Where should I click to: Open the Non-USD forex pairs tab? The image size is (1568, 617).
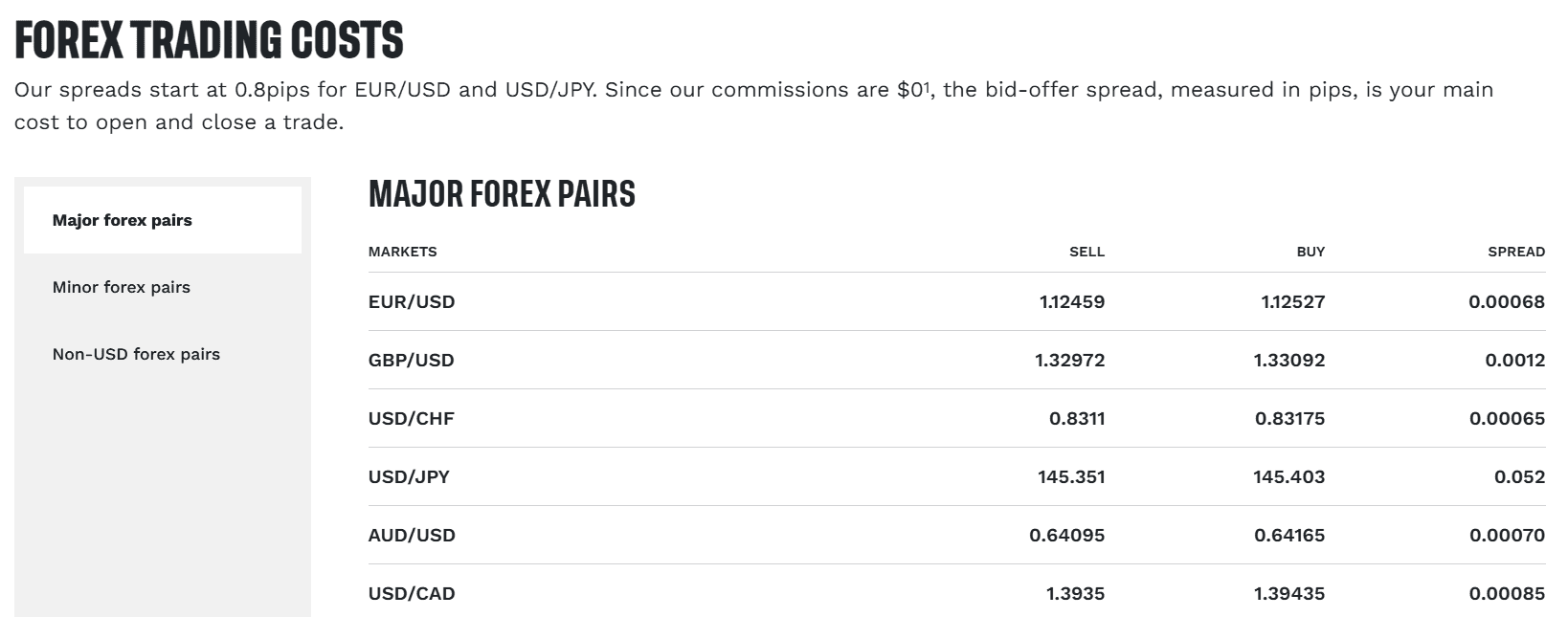pyautogui.click(x=136, y=354)
